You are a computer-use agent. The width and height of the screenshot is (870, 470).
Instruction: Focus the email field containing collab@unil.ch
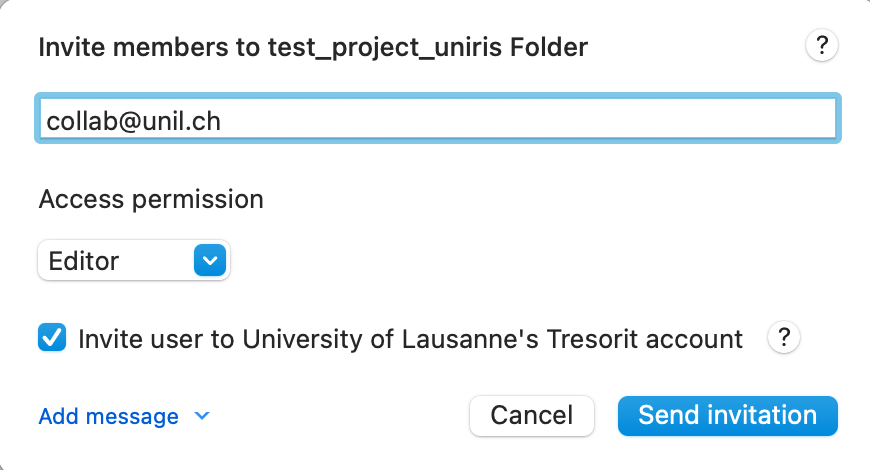tap(438, 120)
